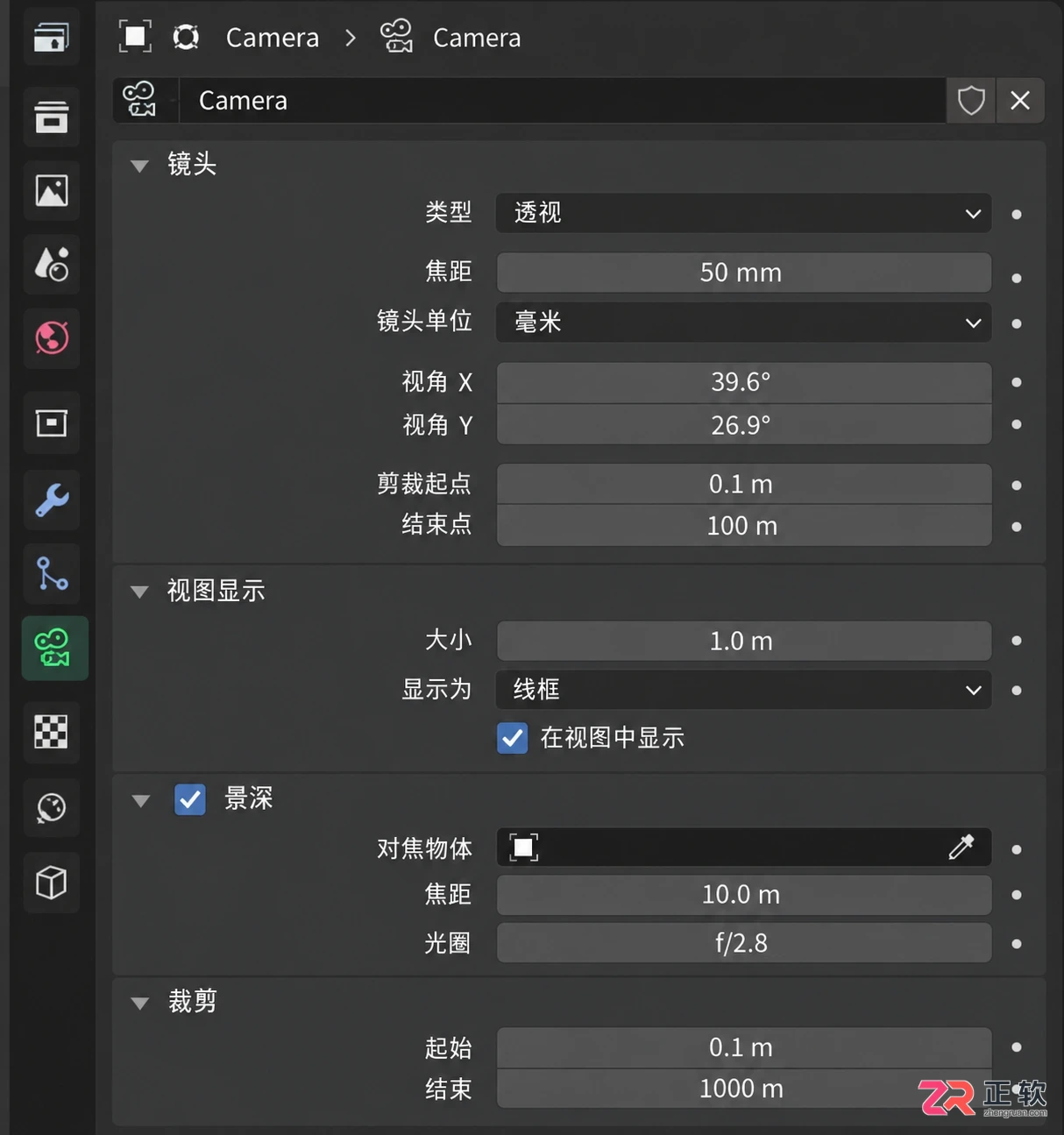Select the Camera Data properties tab

[x=54, y=648]
